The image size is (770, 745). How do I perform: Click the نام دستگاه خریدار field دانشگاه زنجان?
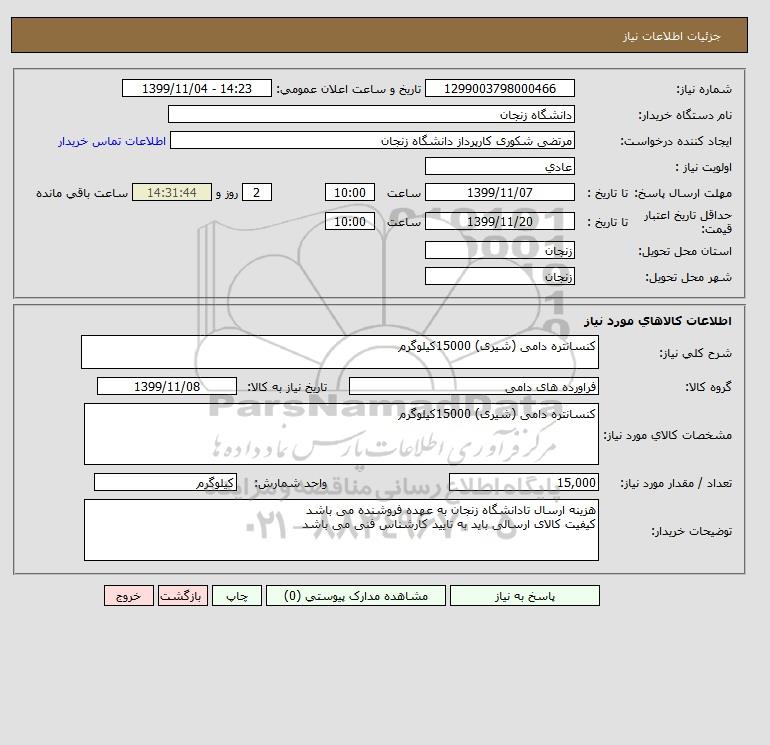(x=371, y=114)
